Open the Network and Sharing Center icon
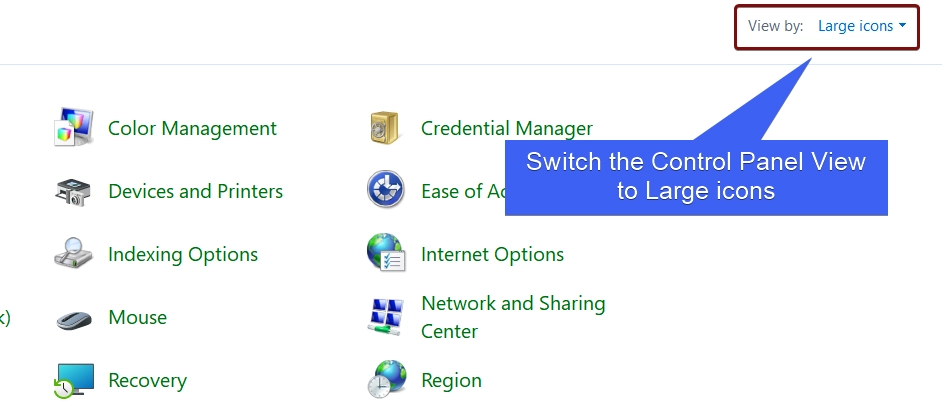 385,317
